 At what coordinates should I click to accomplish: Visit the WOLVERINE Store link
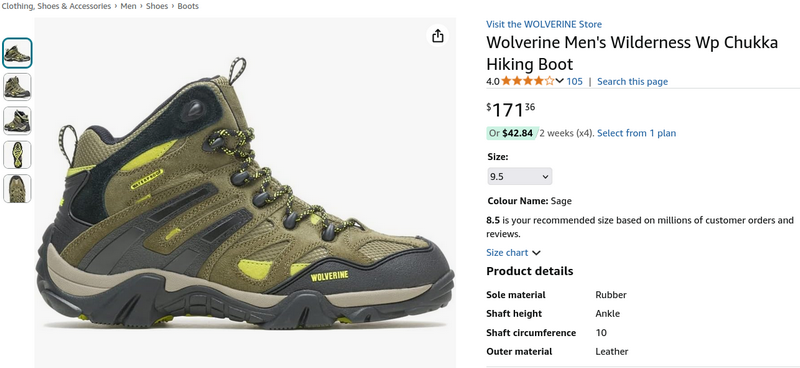[x=544, y=24]
